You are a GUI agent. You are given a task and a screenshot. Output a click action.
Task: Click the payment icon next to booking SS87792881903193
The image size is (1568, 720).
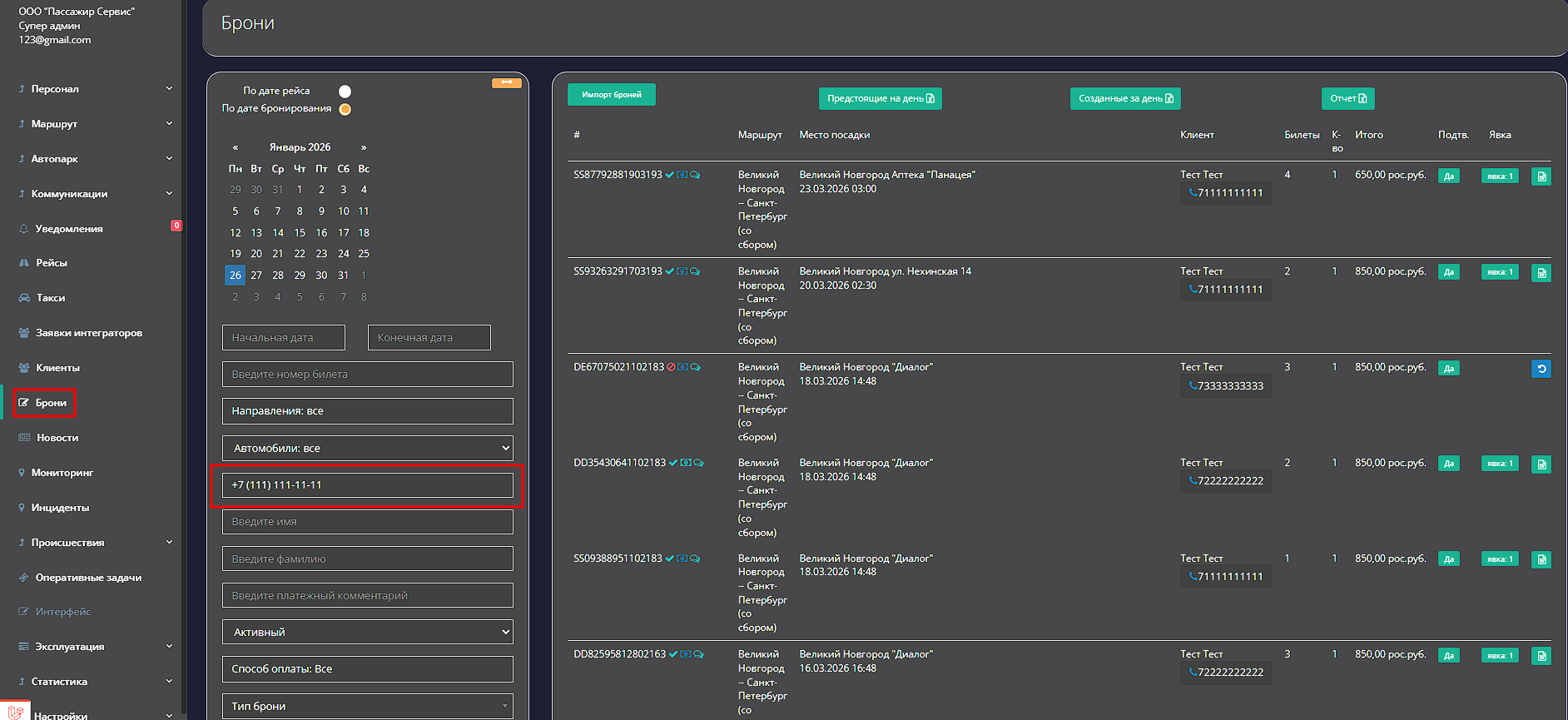[x=682, y=175]
